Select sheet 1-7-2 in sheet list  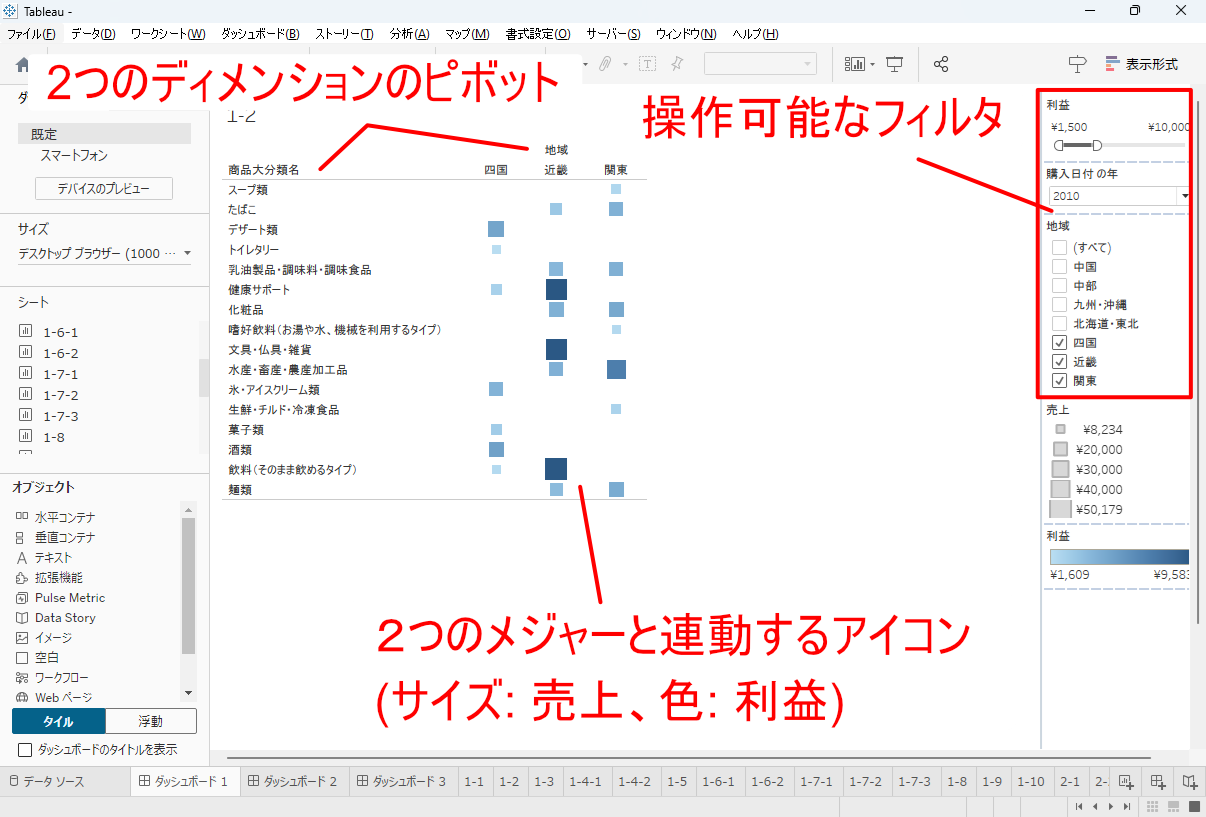coord(60,395)
